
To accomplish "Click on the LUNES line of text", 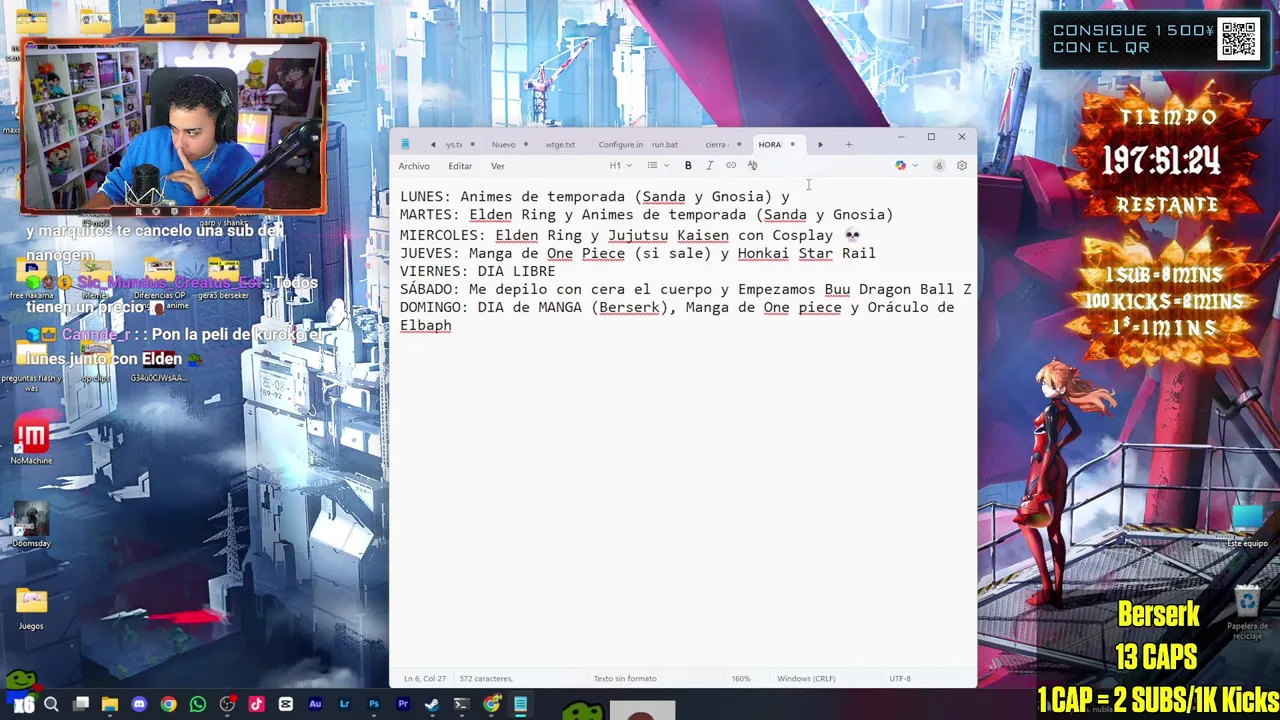I will [594, 197].
